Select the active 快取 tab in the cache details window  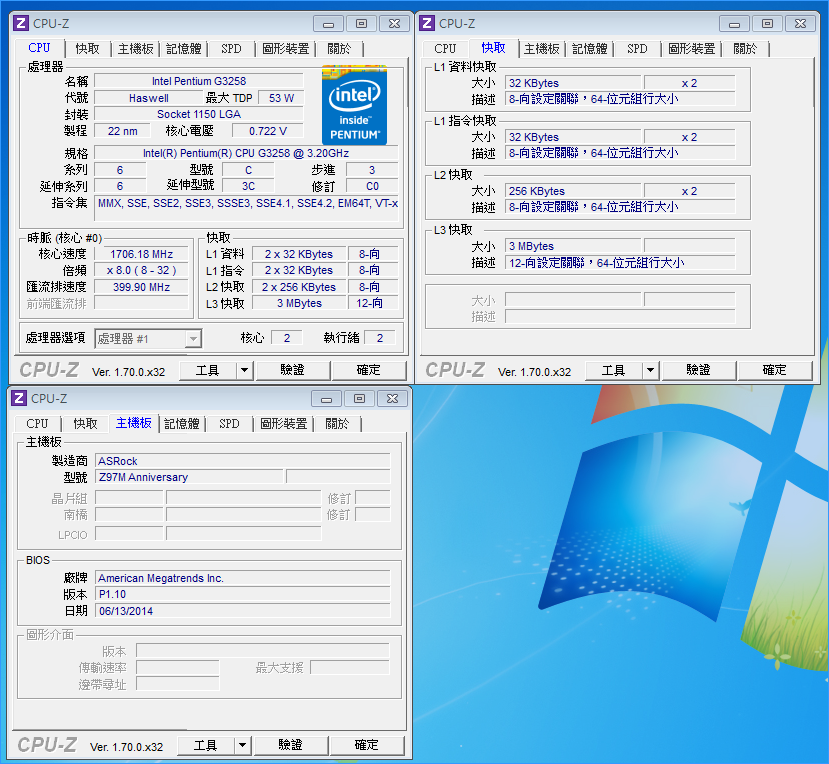pyautogui.click(x=493, y=48)
